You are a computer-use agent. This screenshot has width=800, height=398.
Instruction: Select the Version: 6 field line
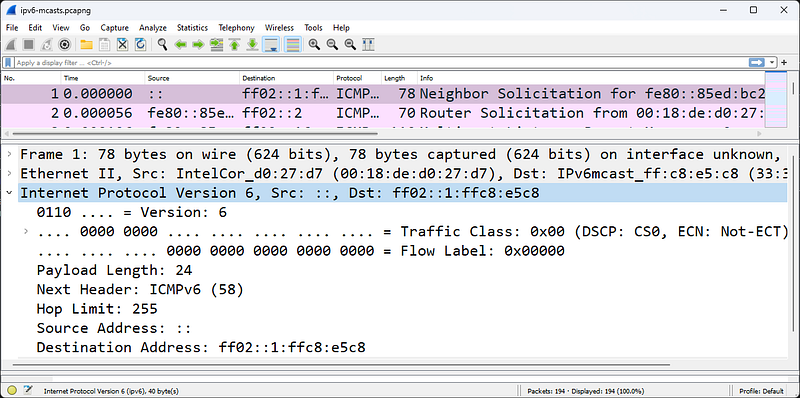coord(132,212)
